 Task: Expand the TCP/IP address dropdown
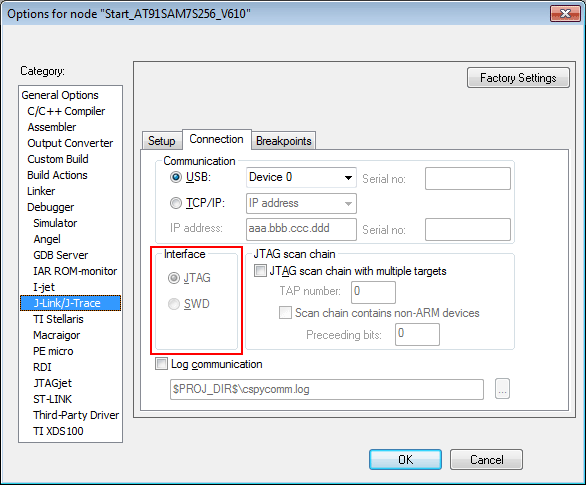coord(301,203)
